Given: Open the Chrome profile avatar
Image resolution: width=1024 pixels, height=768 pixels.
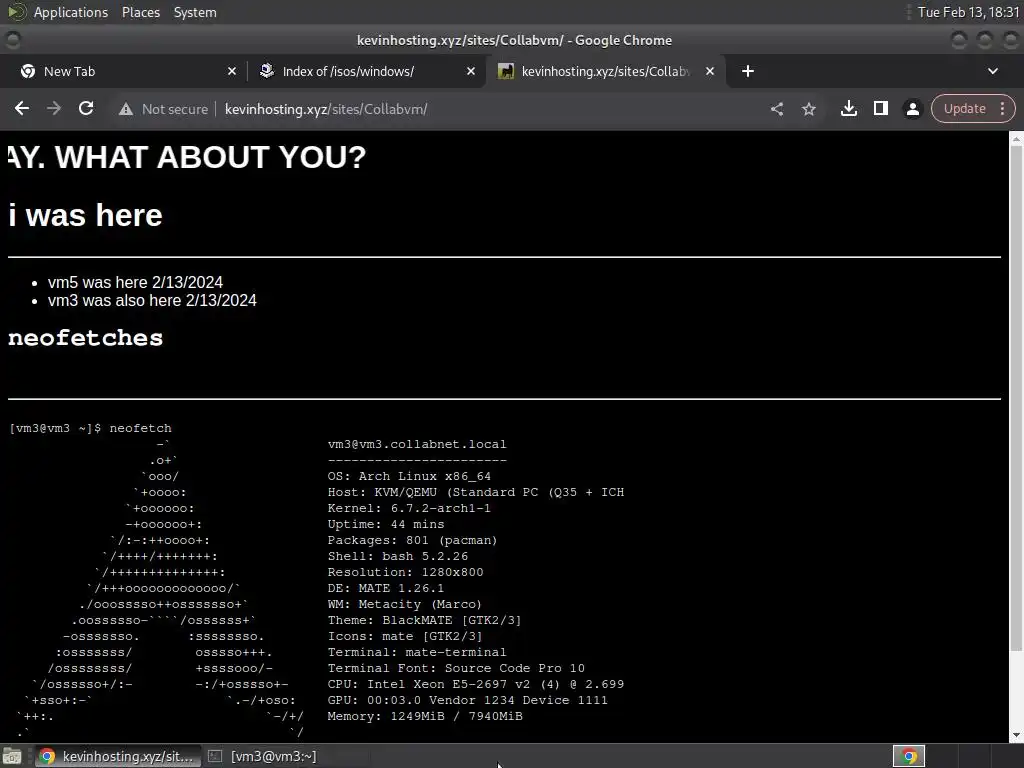Looking at the screenshot, I should pos(913,109).
